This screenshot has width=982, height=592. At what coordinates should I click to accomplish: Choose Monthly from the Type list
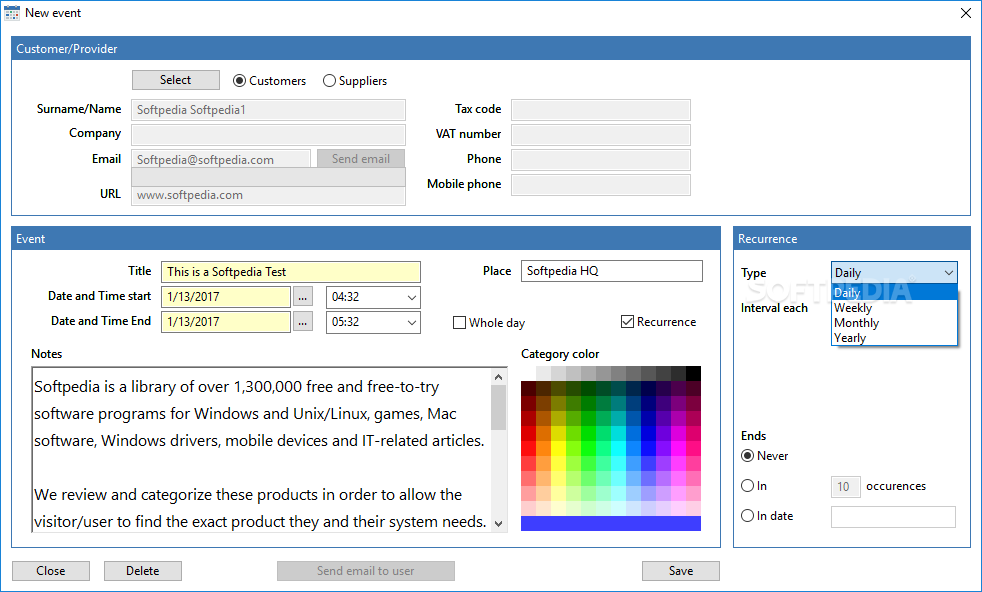tap(894, 323)
